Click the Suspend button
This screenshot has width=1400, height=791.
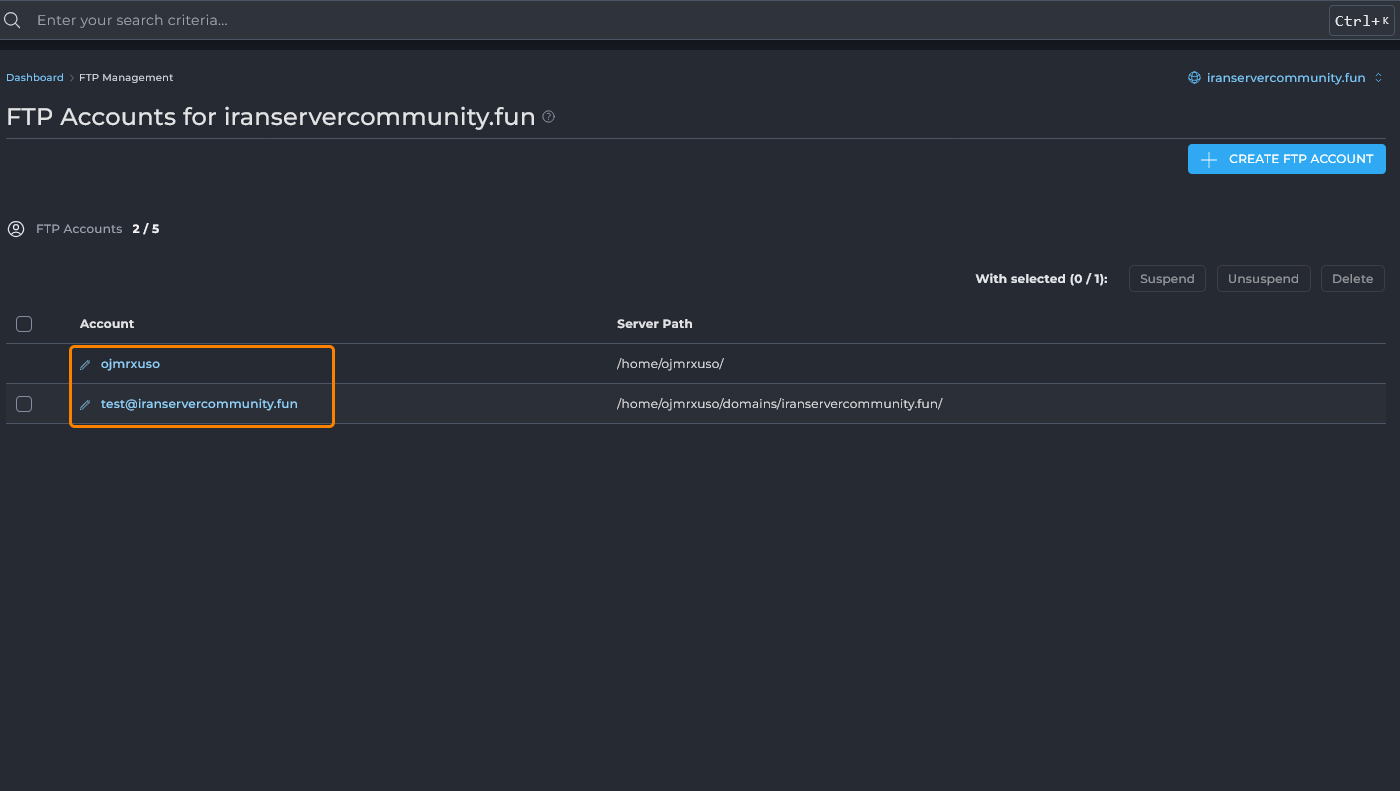[1167, 279]
